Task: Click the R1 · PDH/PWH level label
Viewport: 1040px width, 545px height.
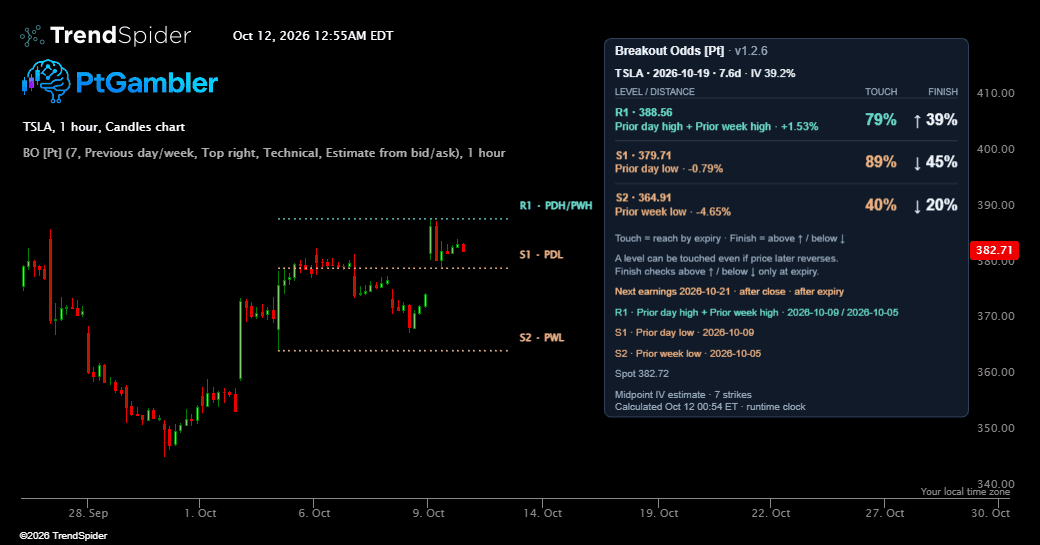Action: coord(556,206)
